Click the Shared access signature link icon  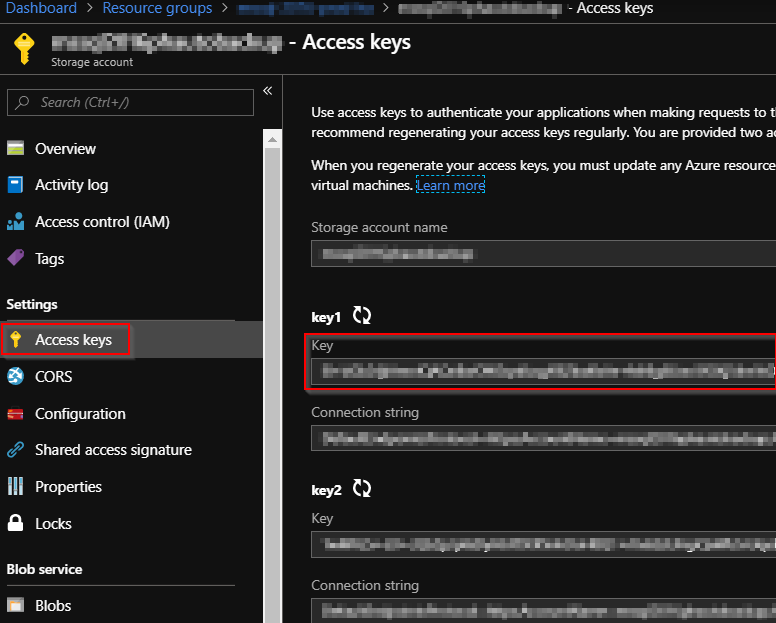(15, 449)
